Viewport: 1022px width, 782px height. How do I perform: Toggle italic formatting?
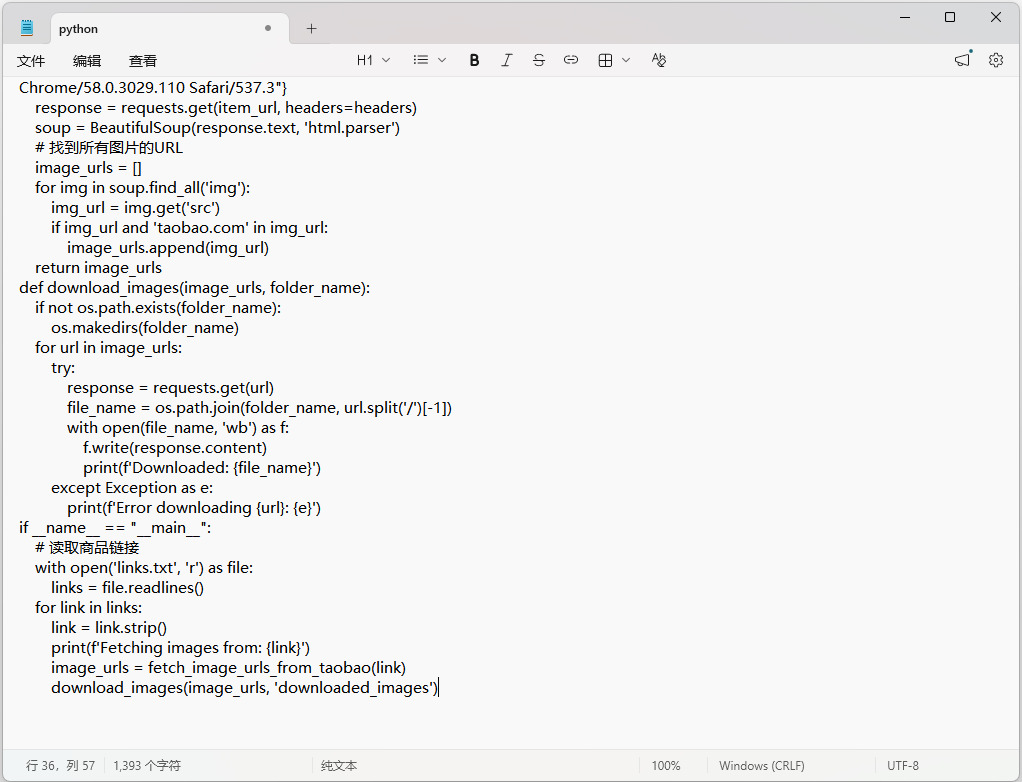(x=506, y=60)
